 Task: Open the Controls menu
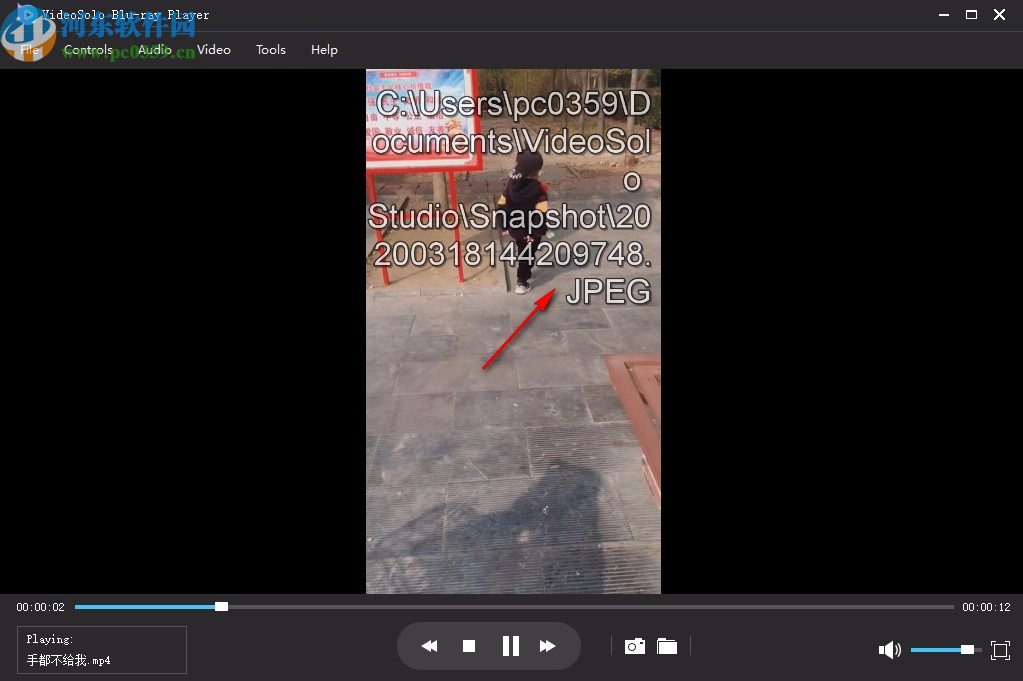(88, 49)
